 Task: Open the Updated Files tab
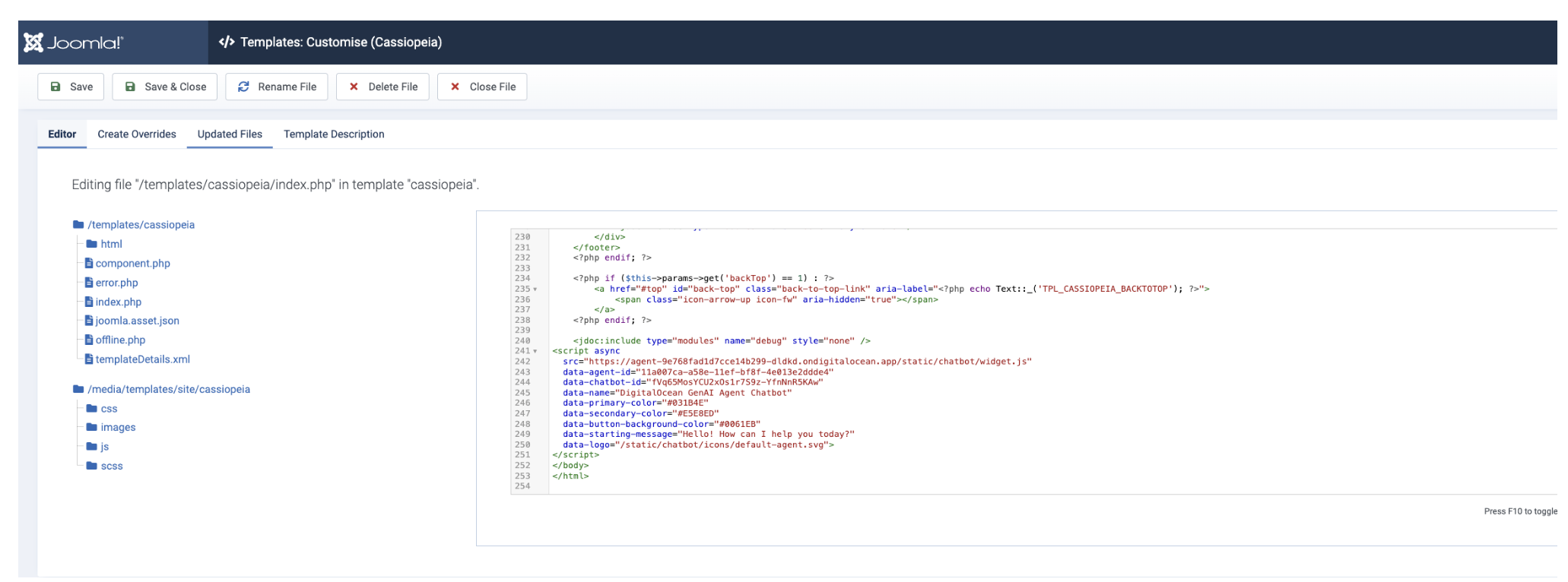coord(230,134)
